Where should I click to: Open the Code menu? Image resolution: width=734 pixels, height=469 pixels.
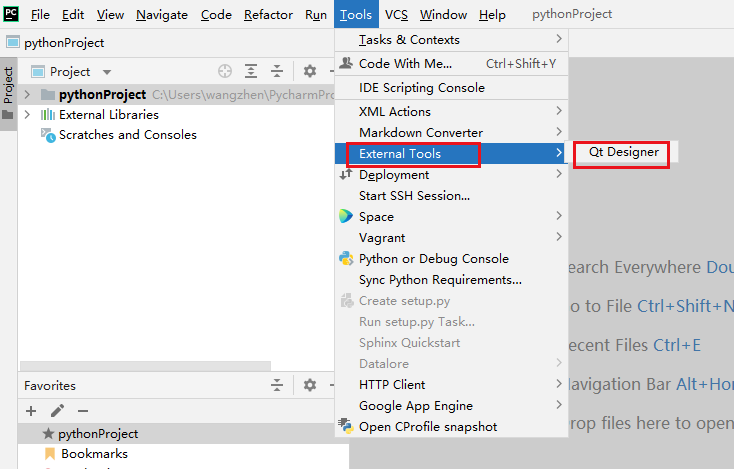[216, 15]
